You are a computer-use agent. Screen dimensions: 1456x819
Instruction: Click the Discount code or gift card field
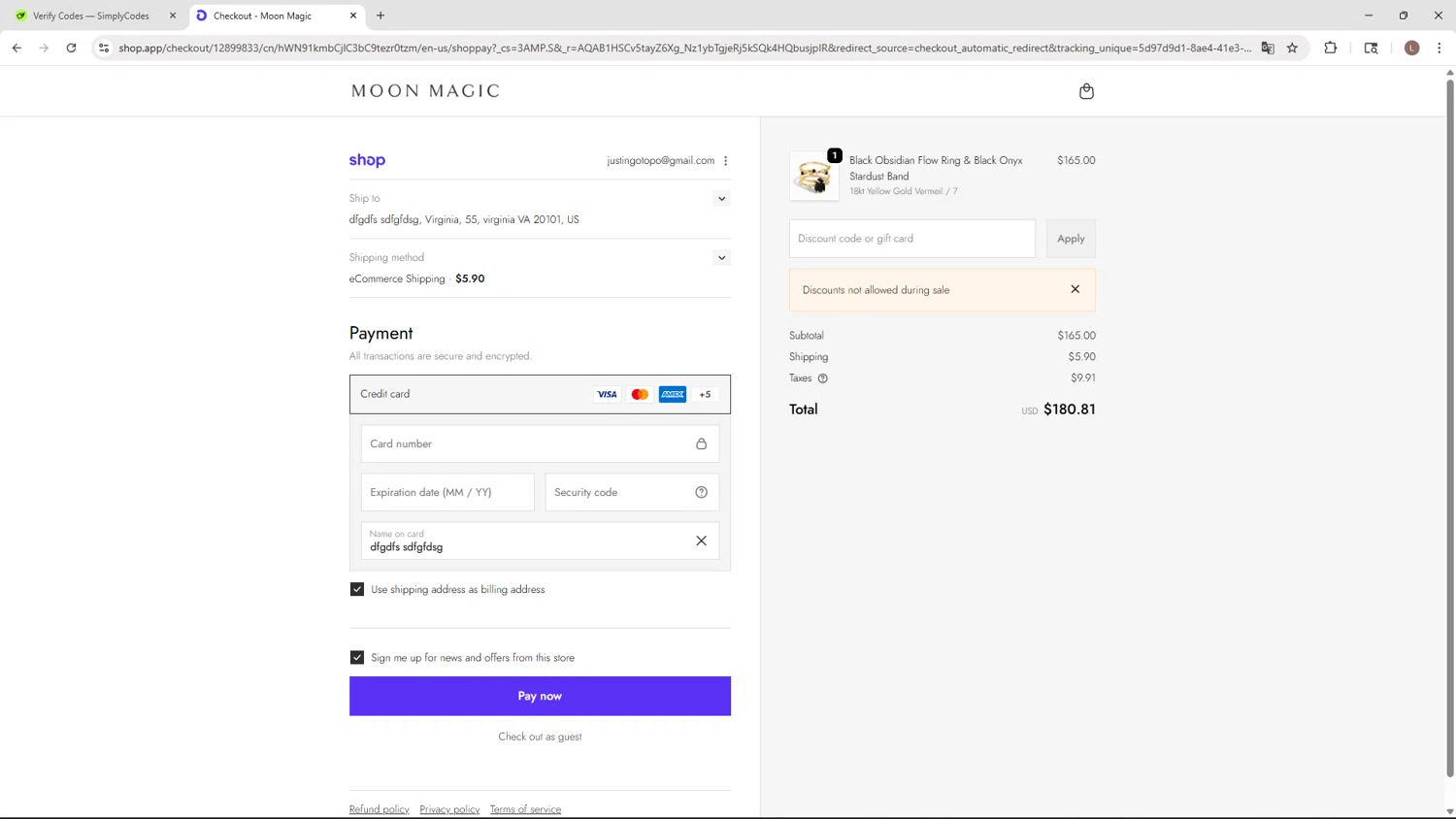click(912, 239)
